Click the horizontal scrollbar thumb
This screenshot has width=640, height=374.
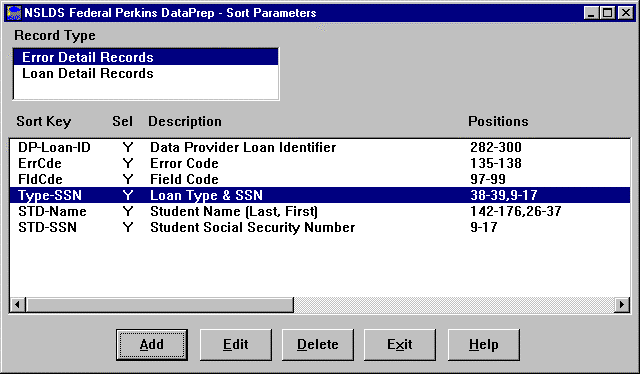click(160, 305)
